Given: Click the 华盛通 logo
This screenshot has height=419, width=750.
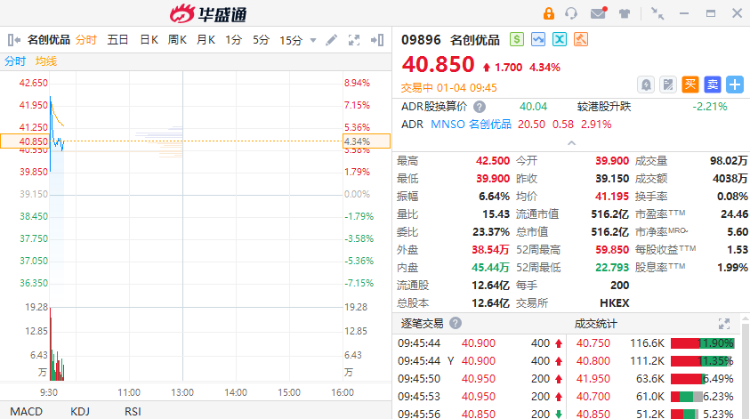Looking at the screenshot, I should click(x=208, y=13).
